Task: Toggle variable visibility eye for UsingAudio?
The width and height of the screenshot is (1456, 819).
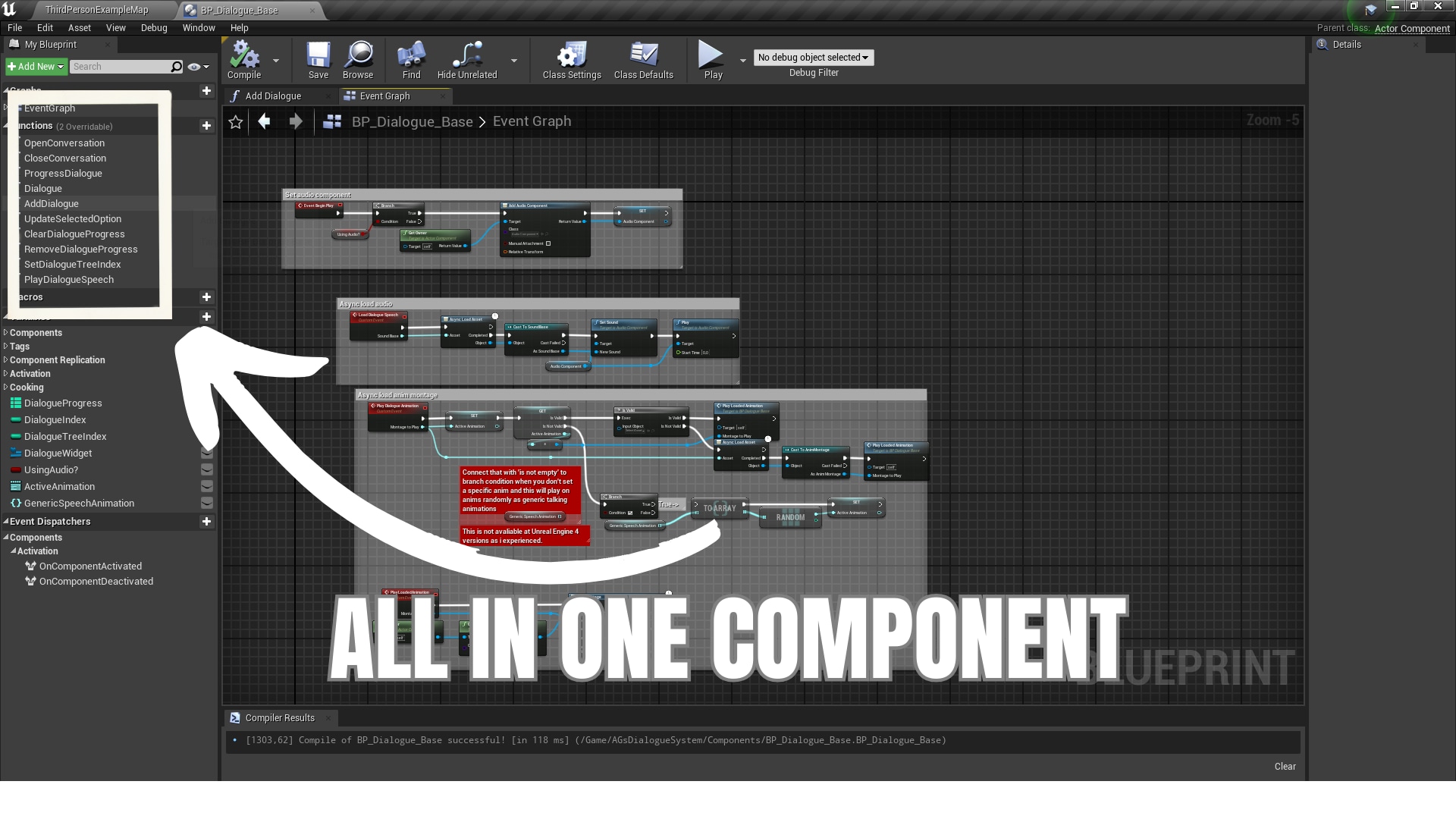Action: pyautogui.click(x=207, y=469)
